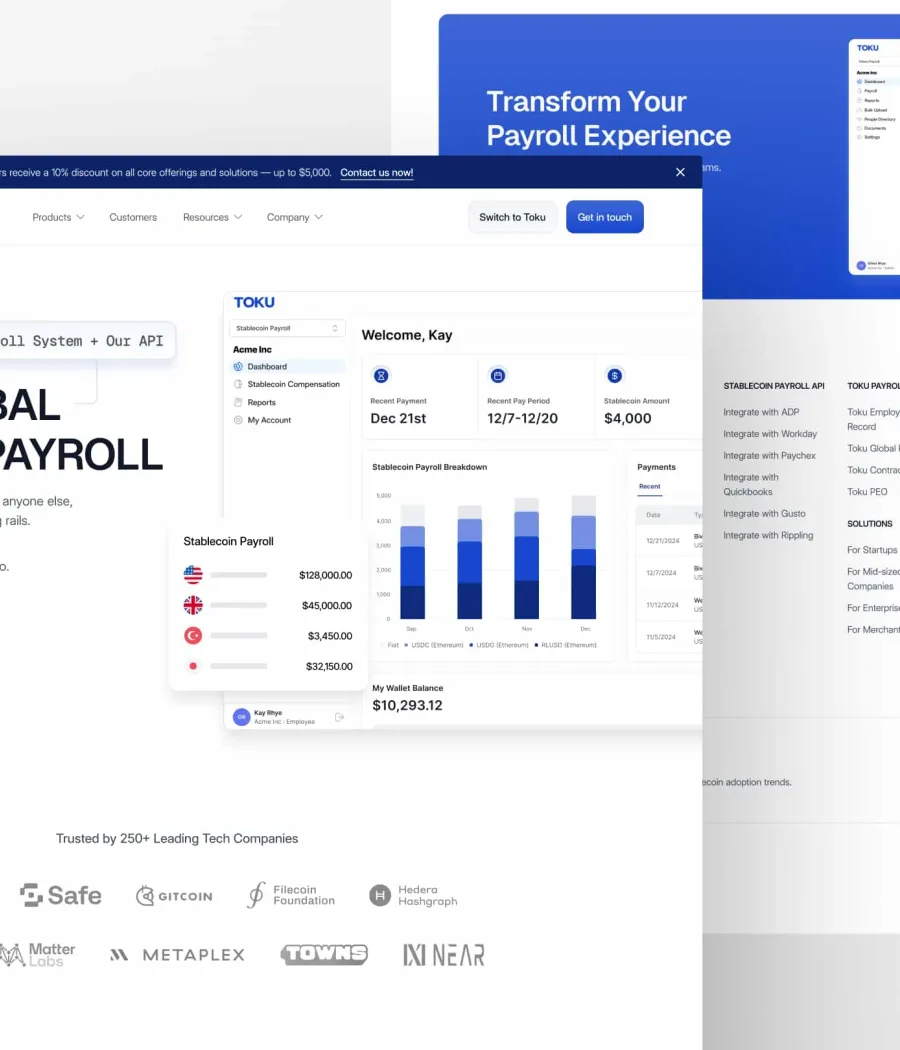
Task: Click the Safe company logo
Action: 60,895
